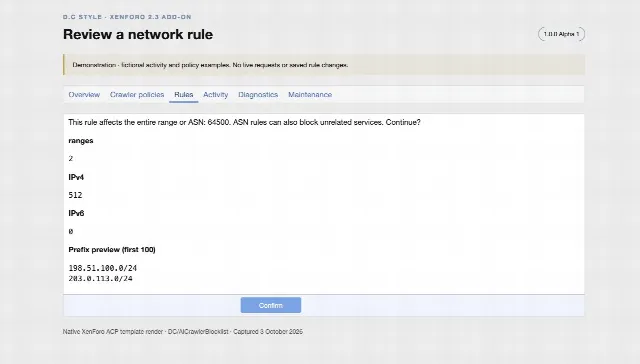Click the IPv6 label
The image size is (640, 364).
click(x=76, y=213)
